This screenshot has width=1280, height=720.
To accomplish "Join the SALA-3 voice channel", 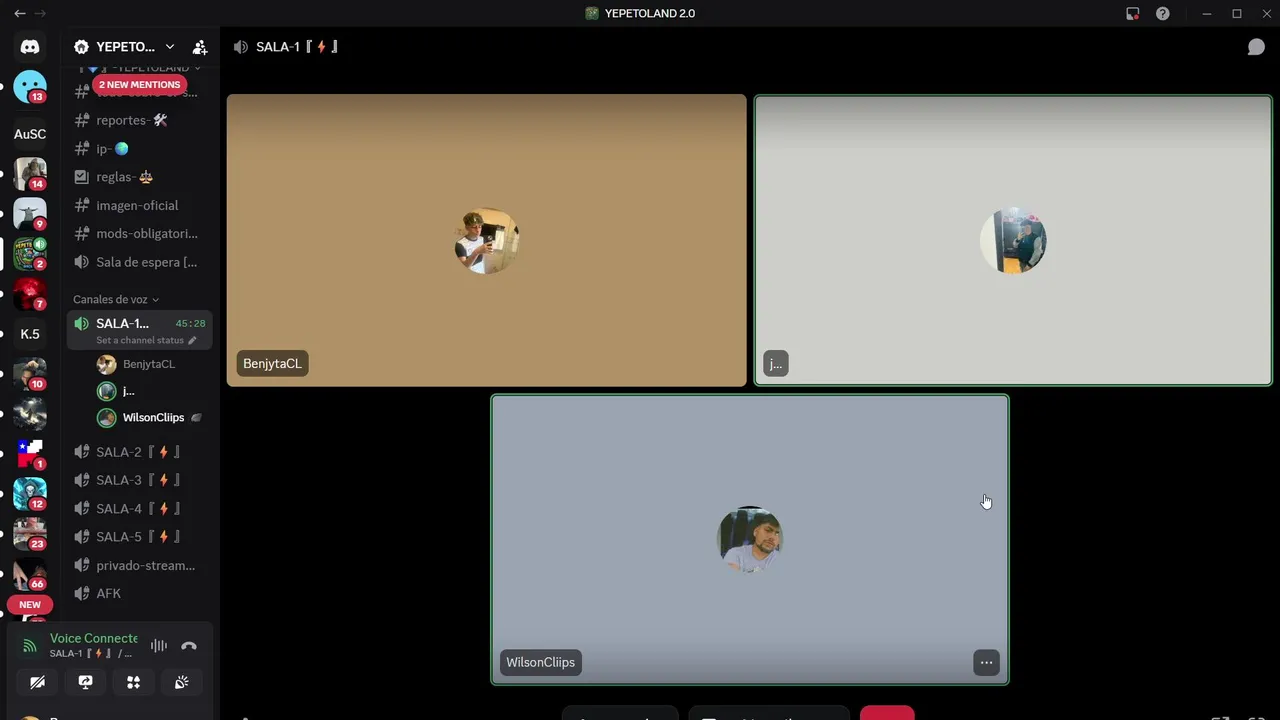I will (139, 480).
